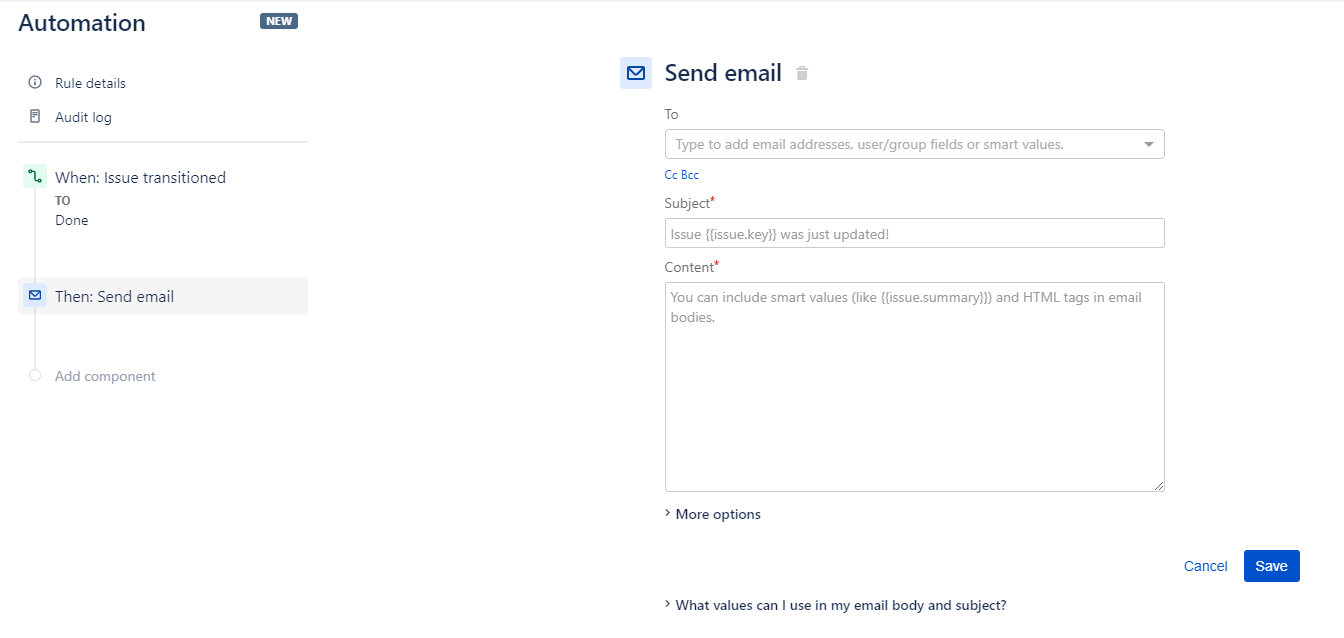Select the When: Issue transitioned trigger
Image resolution: width=1344 pixels, height=638 pixels.
(x=140, y=177)
